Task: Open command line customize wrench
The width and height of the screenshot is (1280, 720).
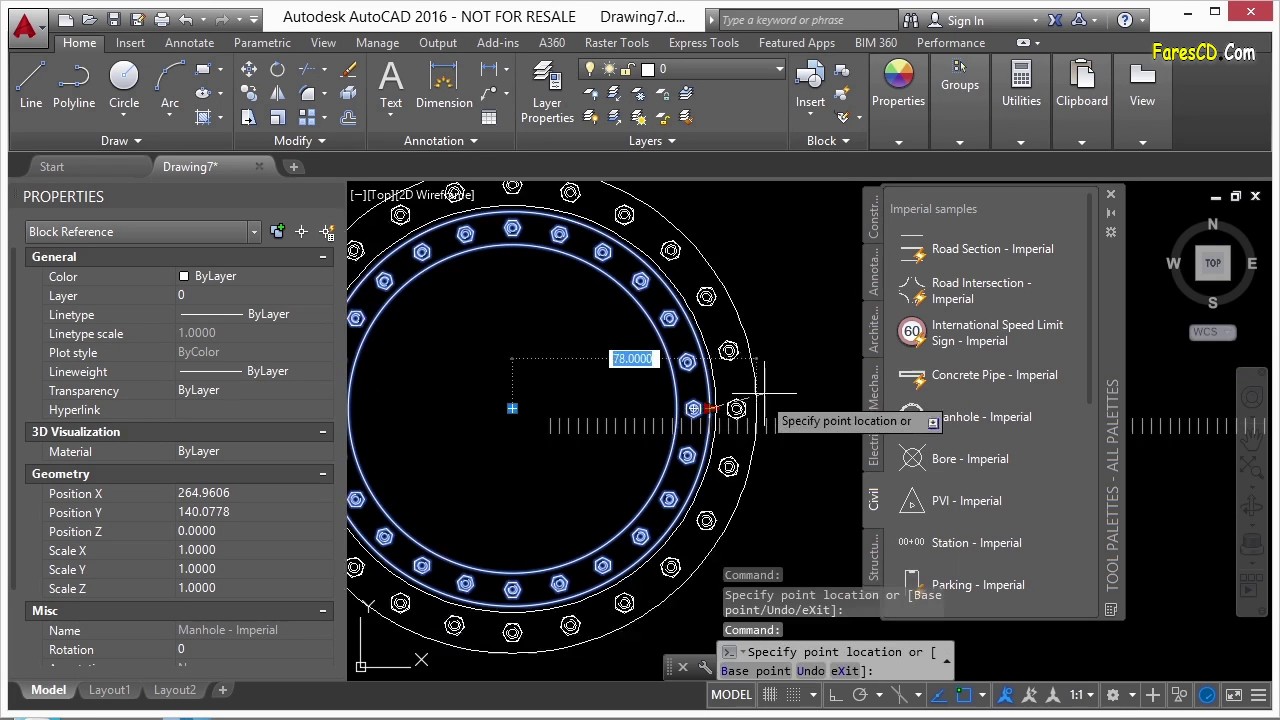Action: click(705, 667)
